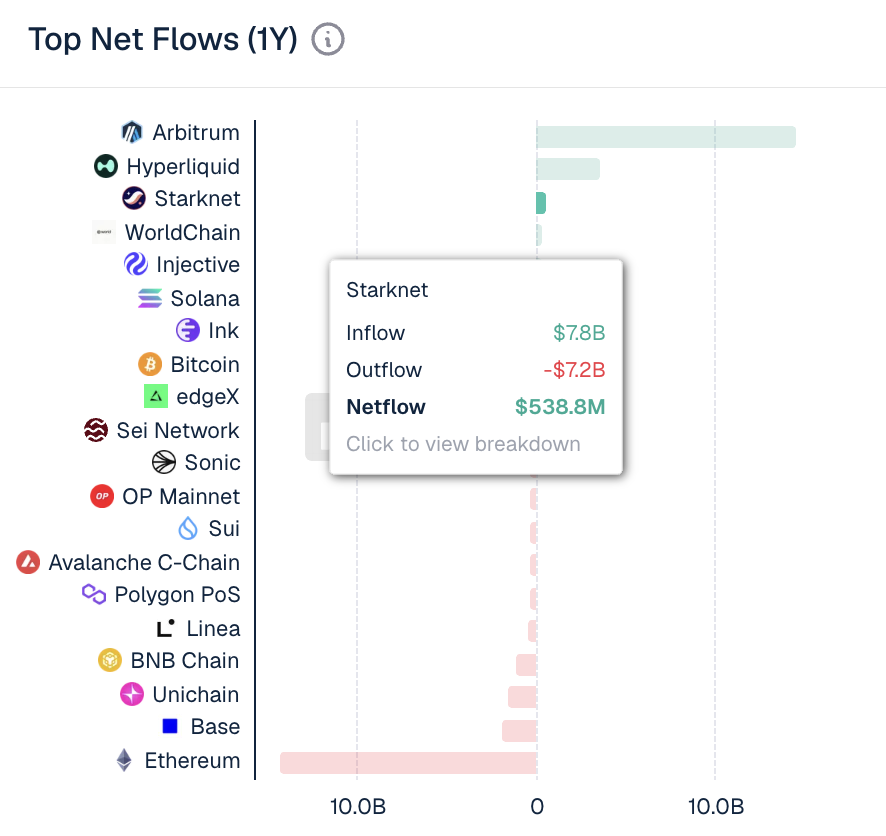The width and height of the screenshot is (886, 836).
Task: Click the Linea label text
Action: click(x=214, y=629)
